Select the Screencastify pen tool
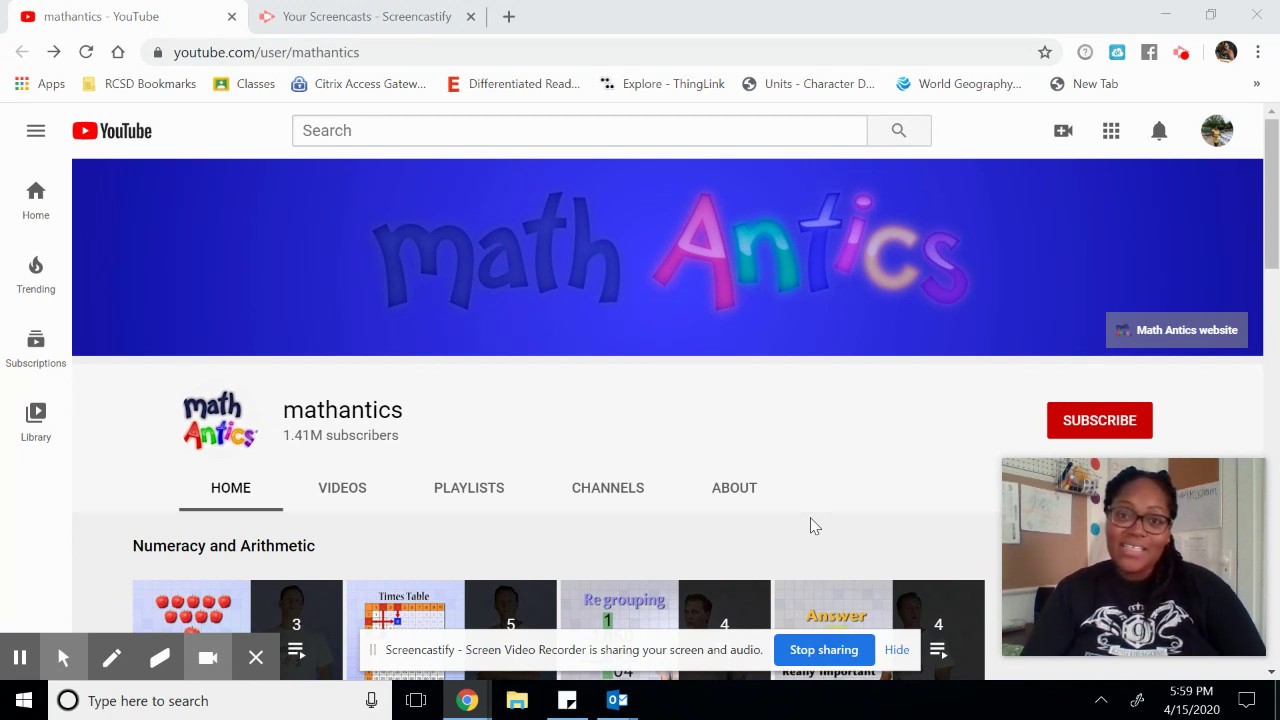The width and height of the screenshot is (1280, 720). 112,657
